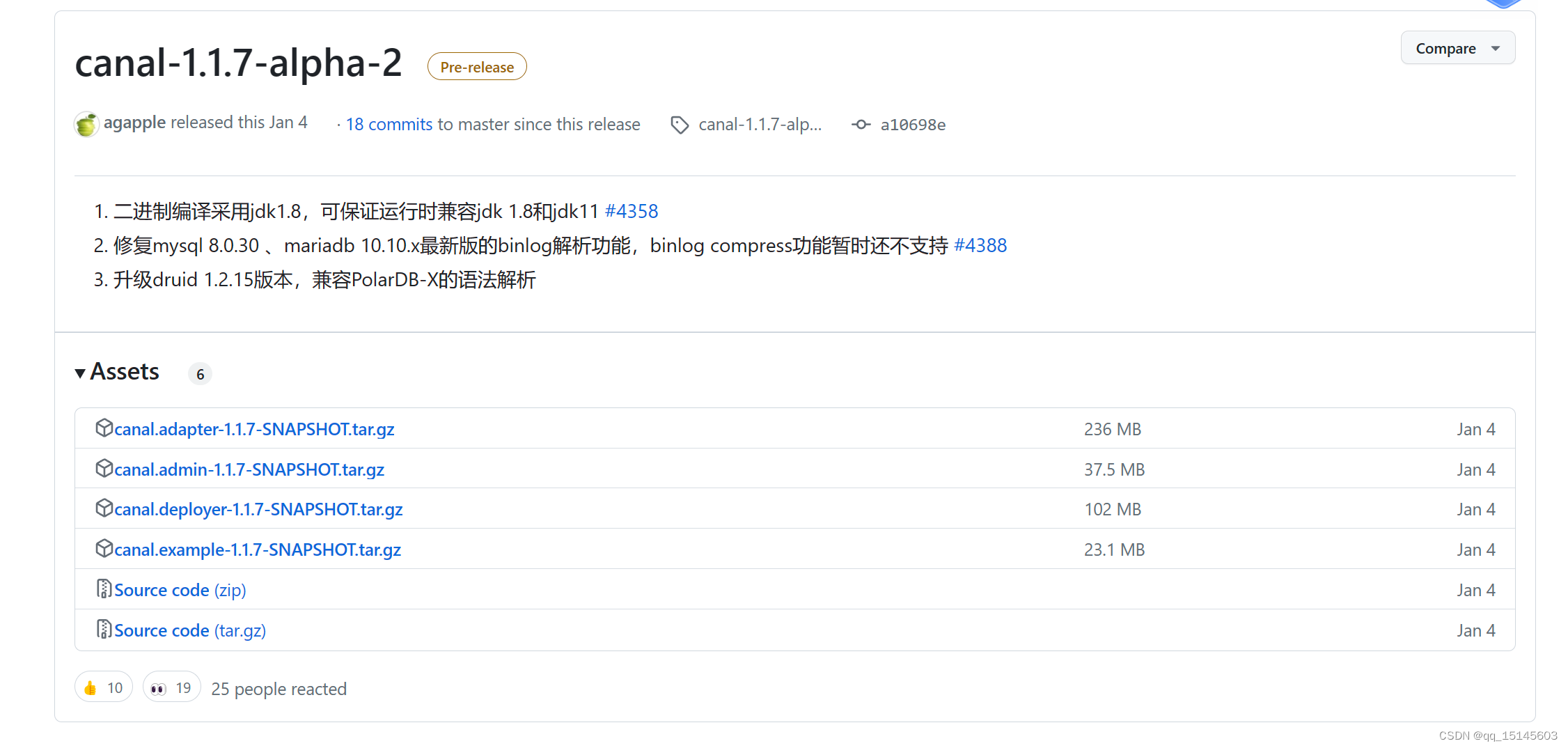
Task: Click agapple's avatar image
Action: point(85,124)
